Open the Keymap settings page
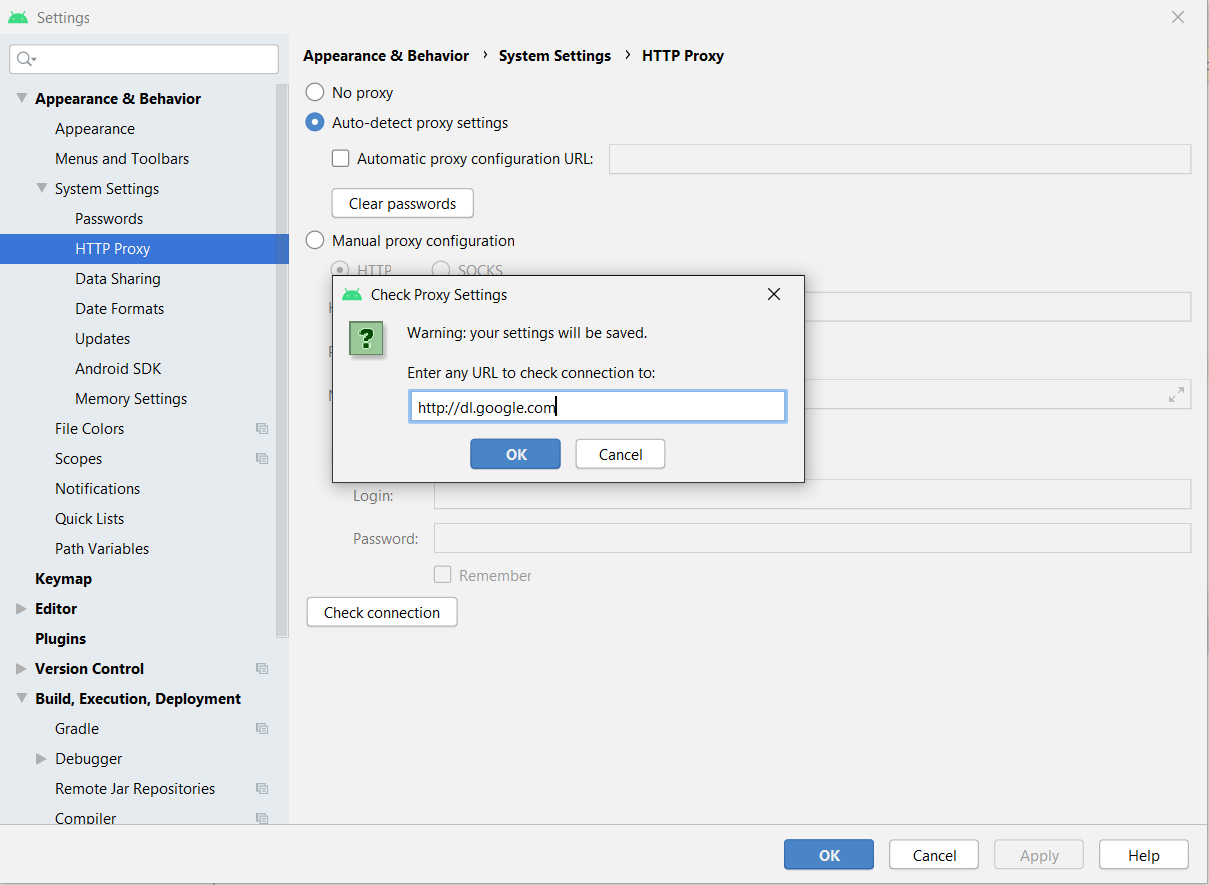1209x885 pixels. (x=63, y=579)
